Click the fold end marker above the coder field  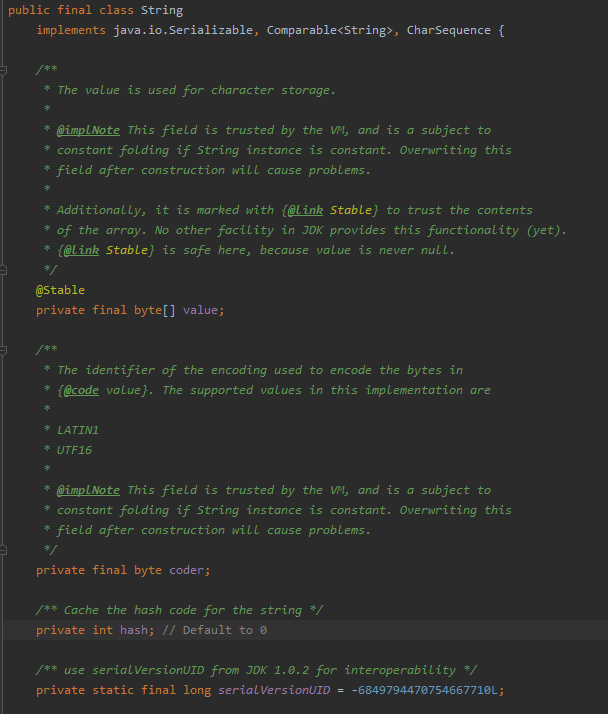(3, 551)
